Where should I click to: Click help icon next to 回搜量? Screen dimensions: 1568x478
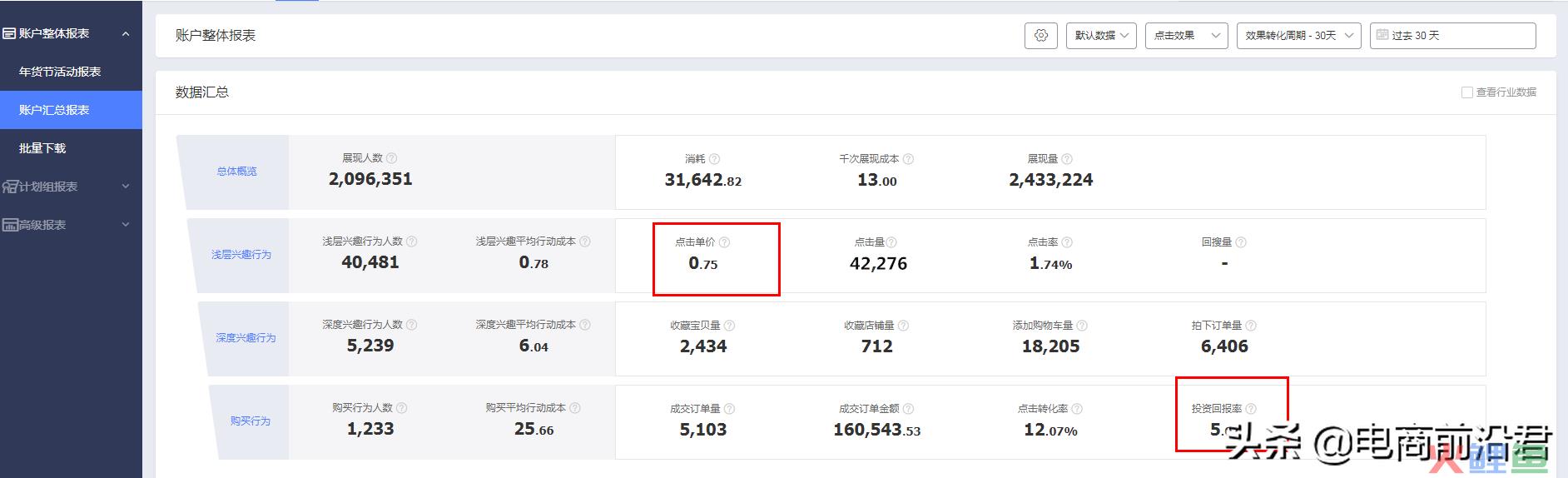tap(1241, 242)
